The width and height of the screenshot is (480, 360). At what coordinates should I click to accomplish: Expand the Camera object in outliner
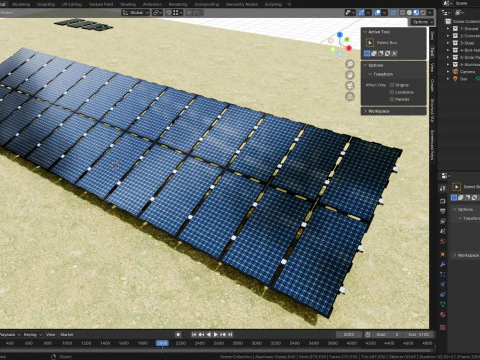[x=448, y=72]
